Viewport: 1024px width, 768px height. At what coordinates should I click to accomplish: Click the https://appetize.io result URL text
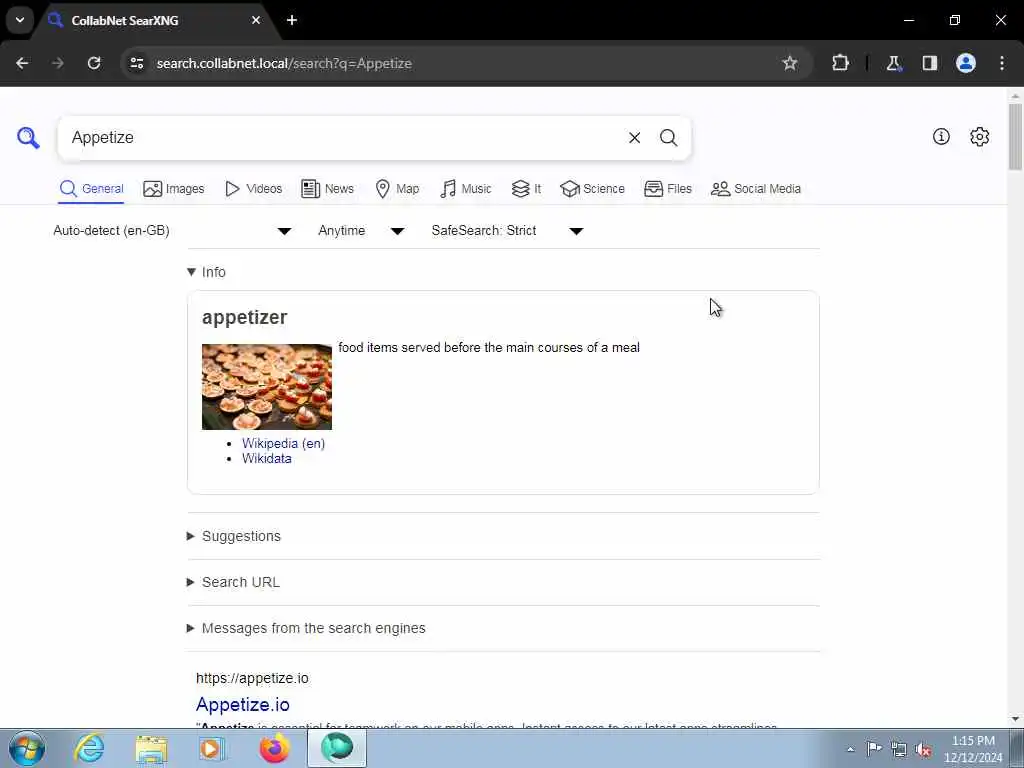tap(252, 679)
